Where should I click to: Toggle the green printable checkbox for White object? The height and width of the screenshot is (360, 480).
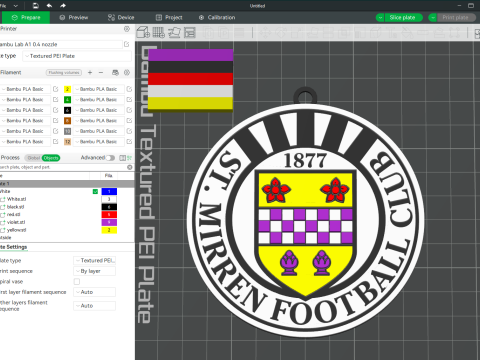point(95,191)
